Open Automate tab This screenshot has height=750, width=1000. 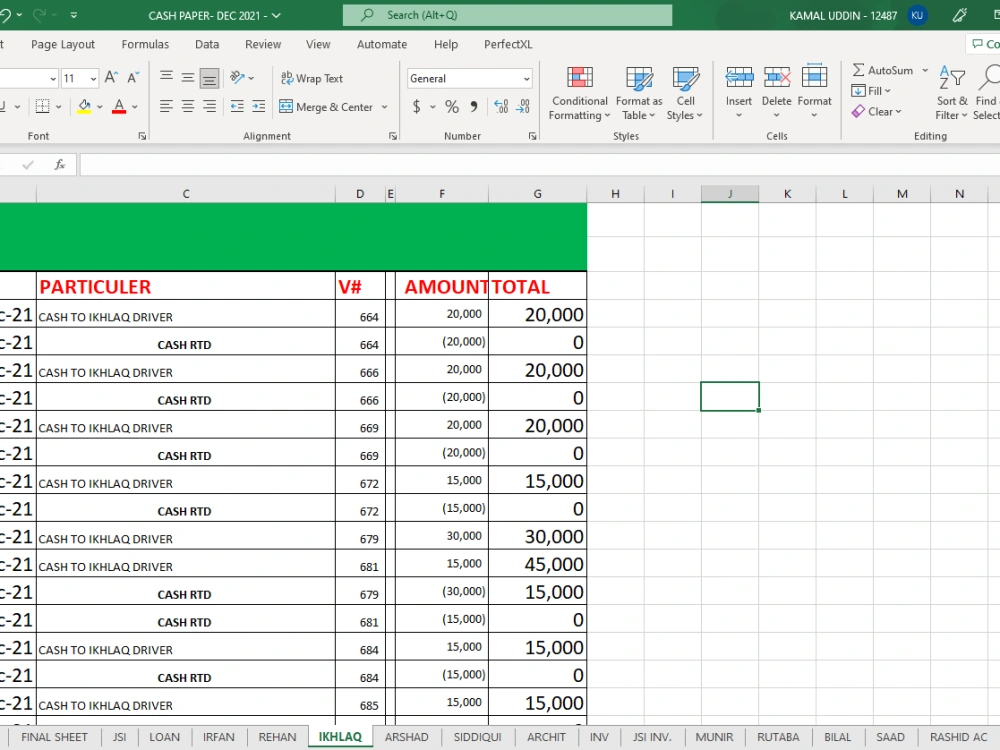[x=382, y=44]
